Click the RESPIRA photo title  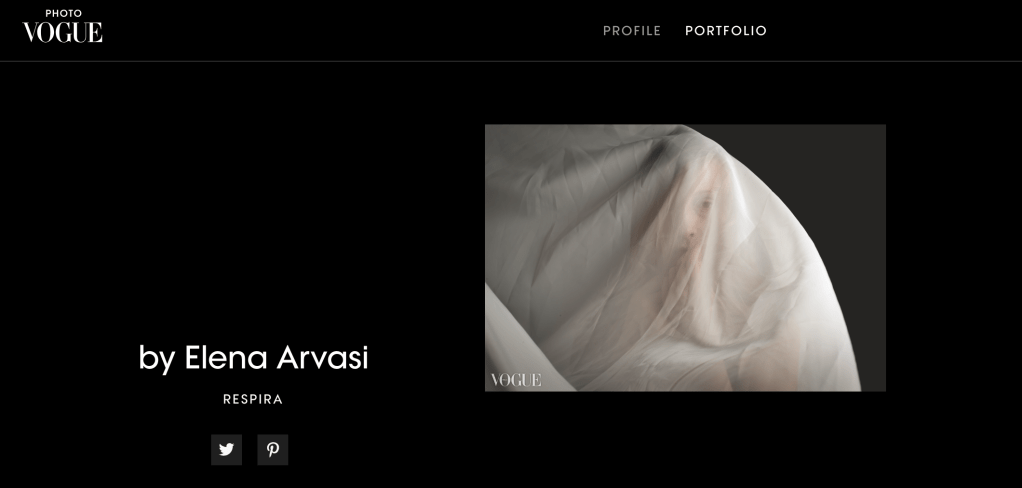pos(253,399)
